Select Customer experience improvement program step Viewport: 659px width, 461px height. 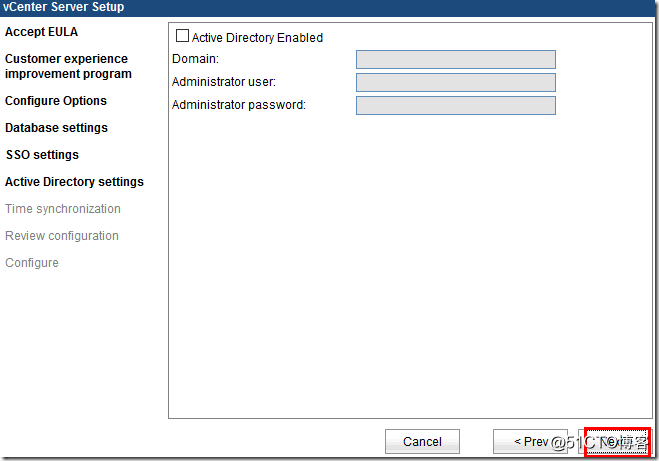[68, 66]
